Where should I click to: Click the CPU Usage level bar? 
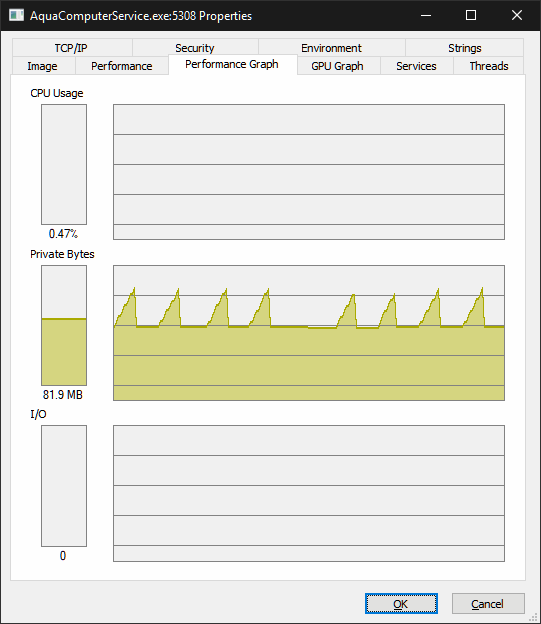64,164
